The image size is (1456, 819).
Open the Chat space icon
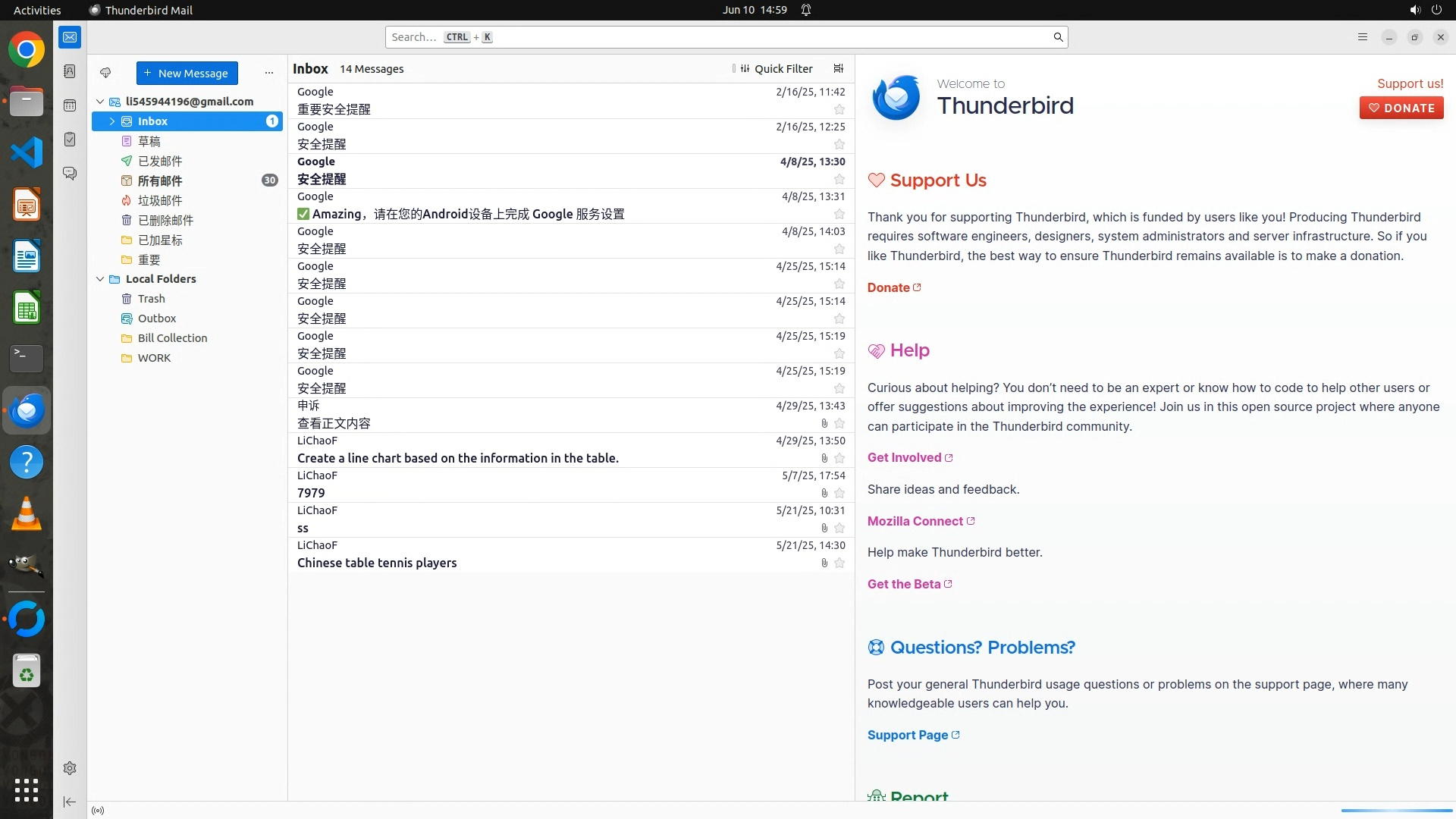pyautogui.click(x=70, y=174)
